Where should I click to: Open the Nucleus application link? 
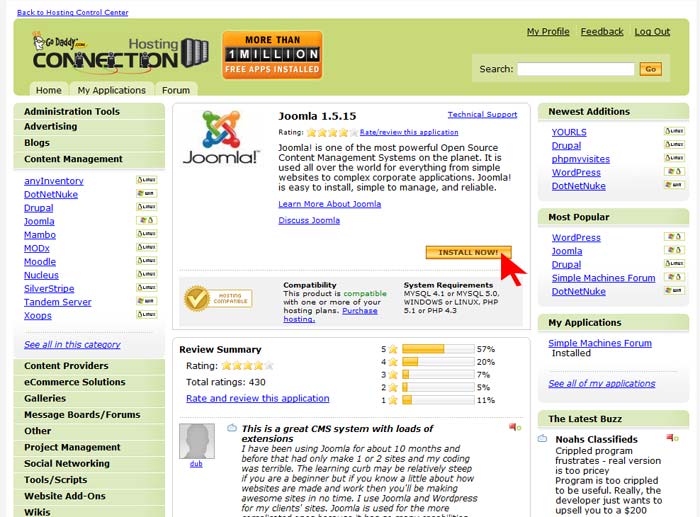42,275
